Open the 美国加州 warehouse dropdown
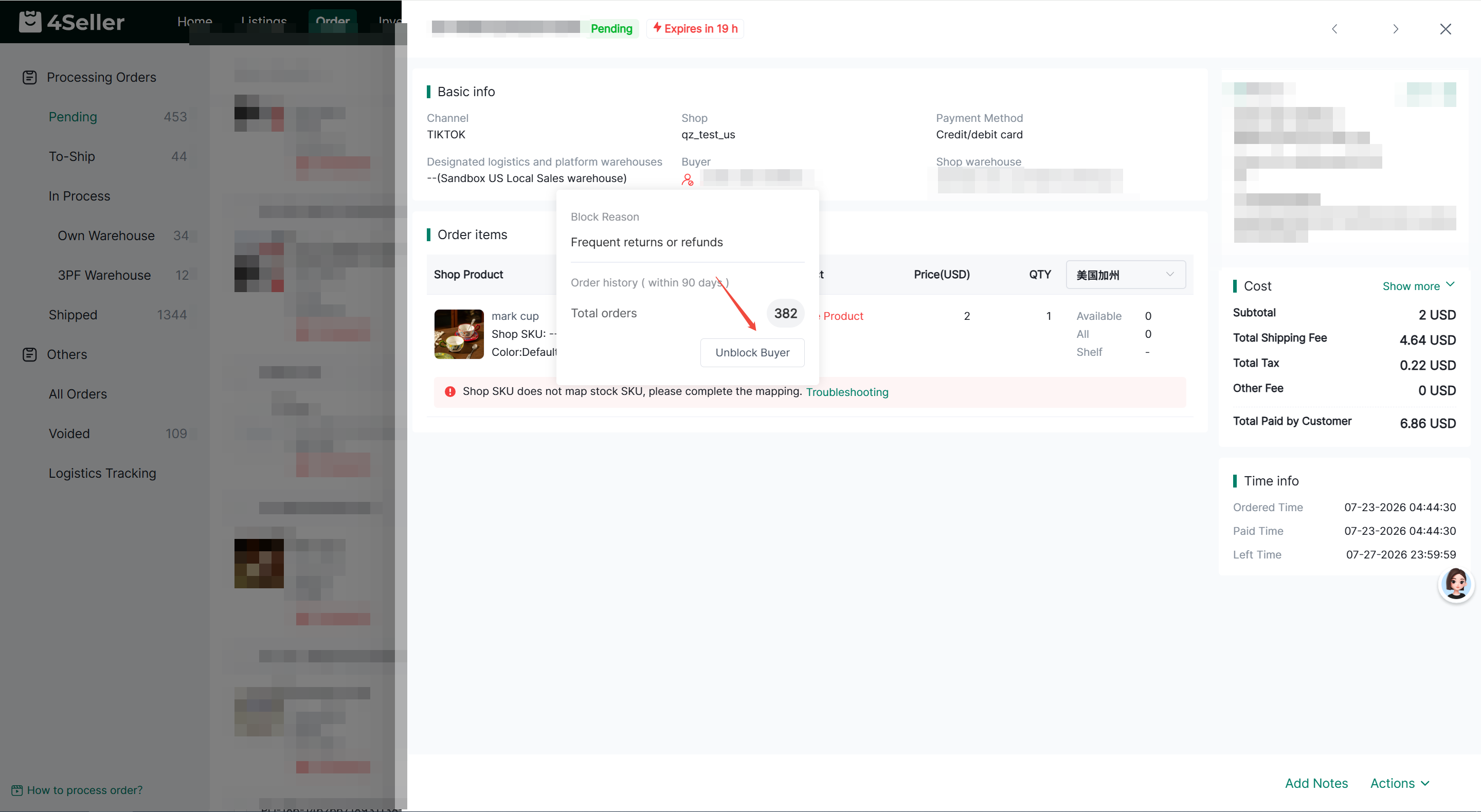This screenshot has width=1481, height=812. [1125, 275]
